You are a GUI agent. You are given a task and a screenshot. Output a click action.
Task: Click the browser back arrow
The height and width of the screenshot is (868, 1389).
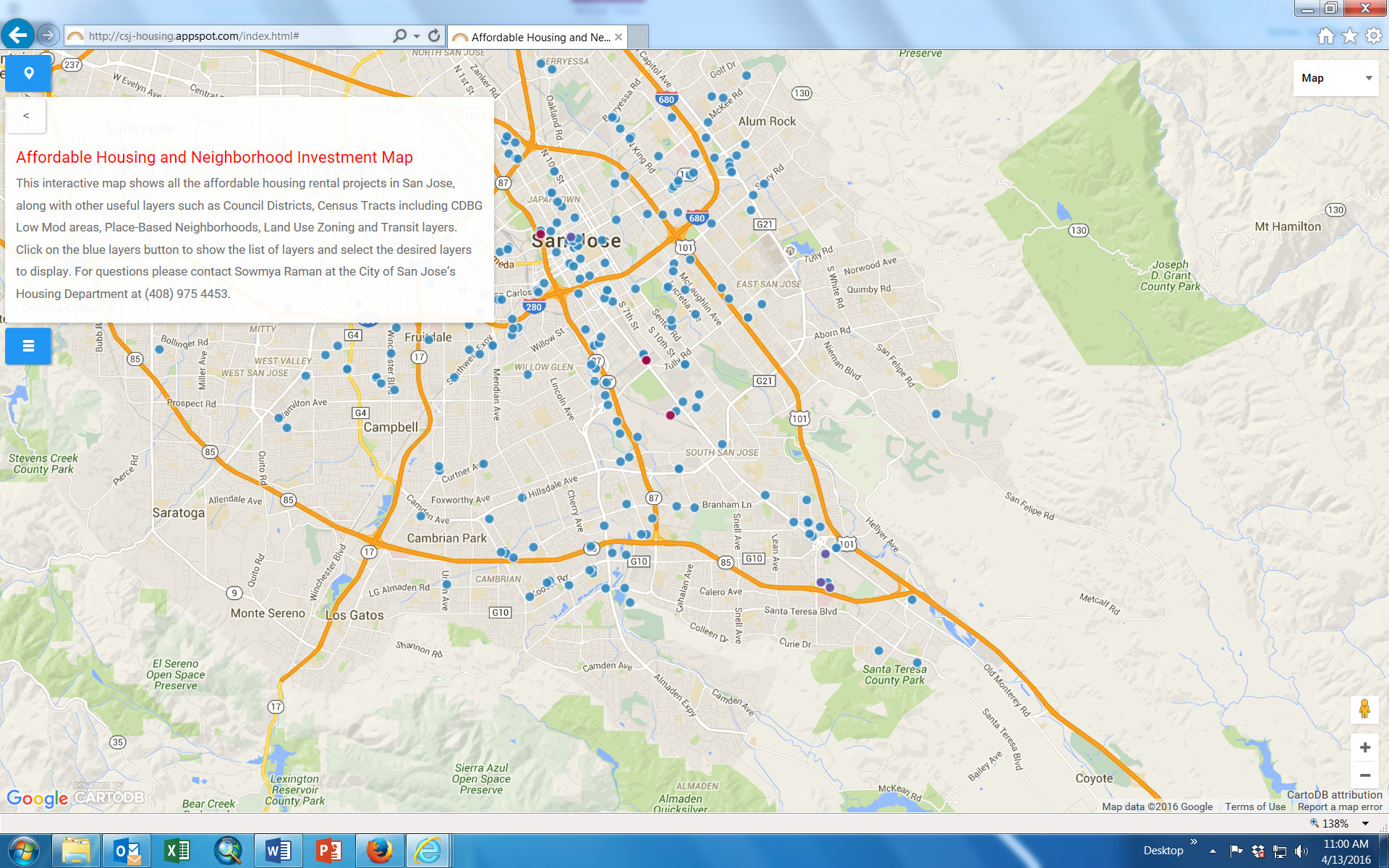(17, 35)
